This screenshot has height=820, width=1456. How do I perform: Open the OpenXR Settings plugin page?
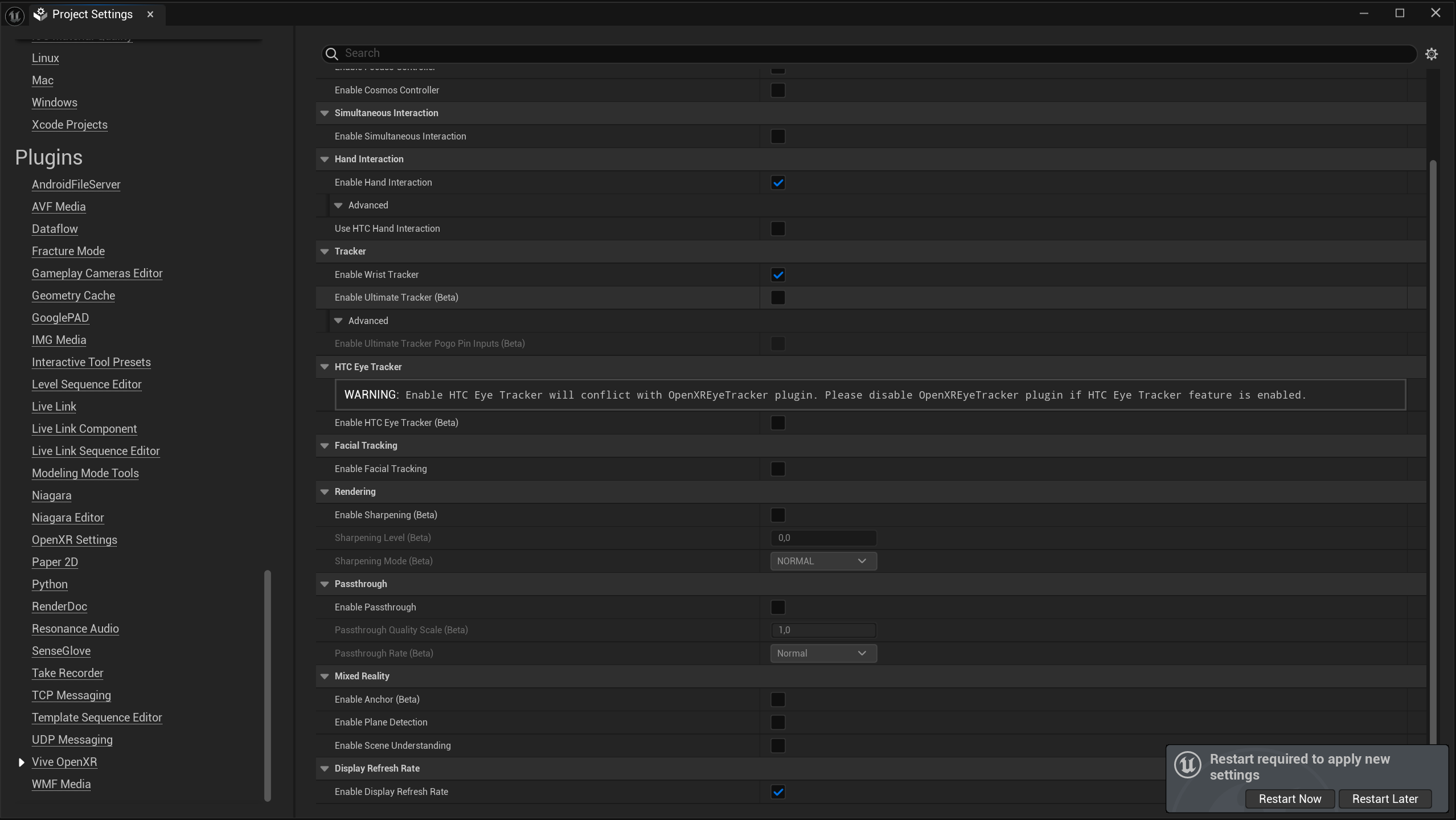(74, 539)
